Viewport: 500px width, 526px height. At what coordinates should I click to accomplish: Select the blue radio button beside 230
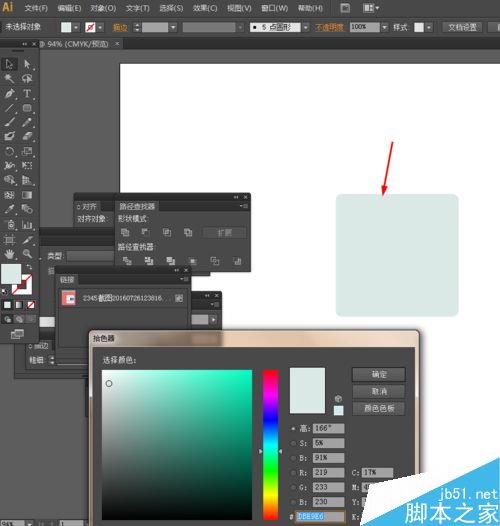[x=293, y=502]
